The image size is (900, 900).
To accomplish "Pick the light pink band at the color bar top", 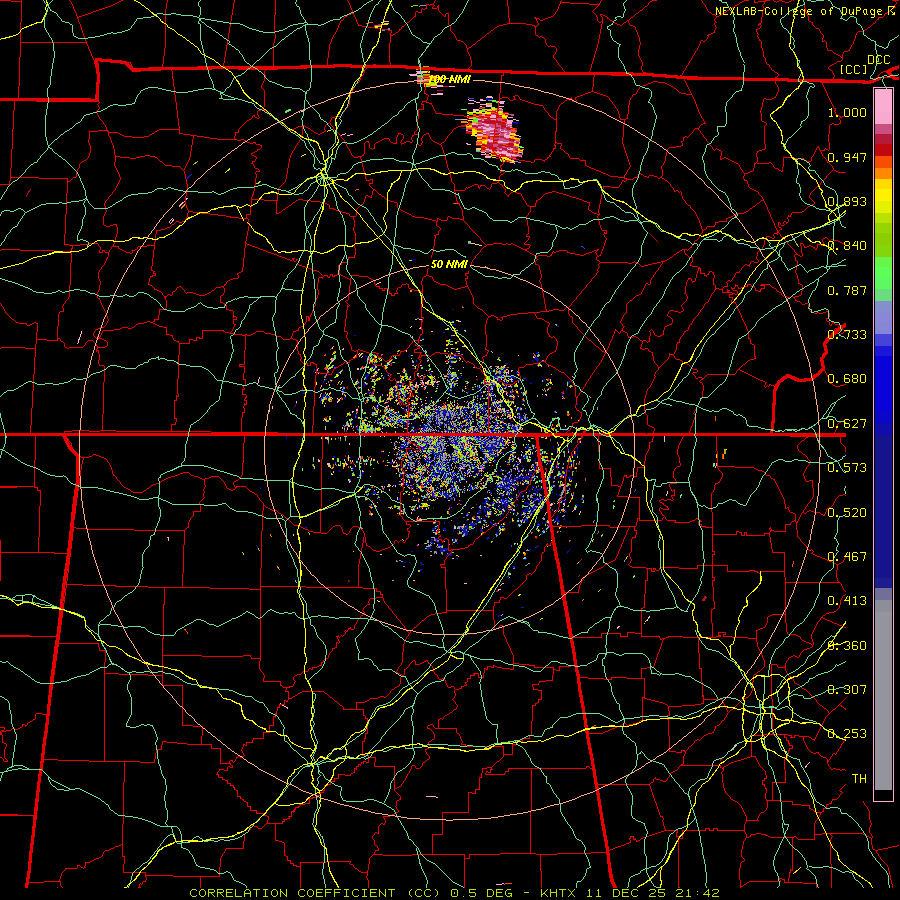I will click(x=883, y=106).
